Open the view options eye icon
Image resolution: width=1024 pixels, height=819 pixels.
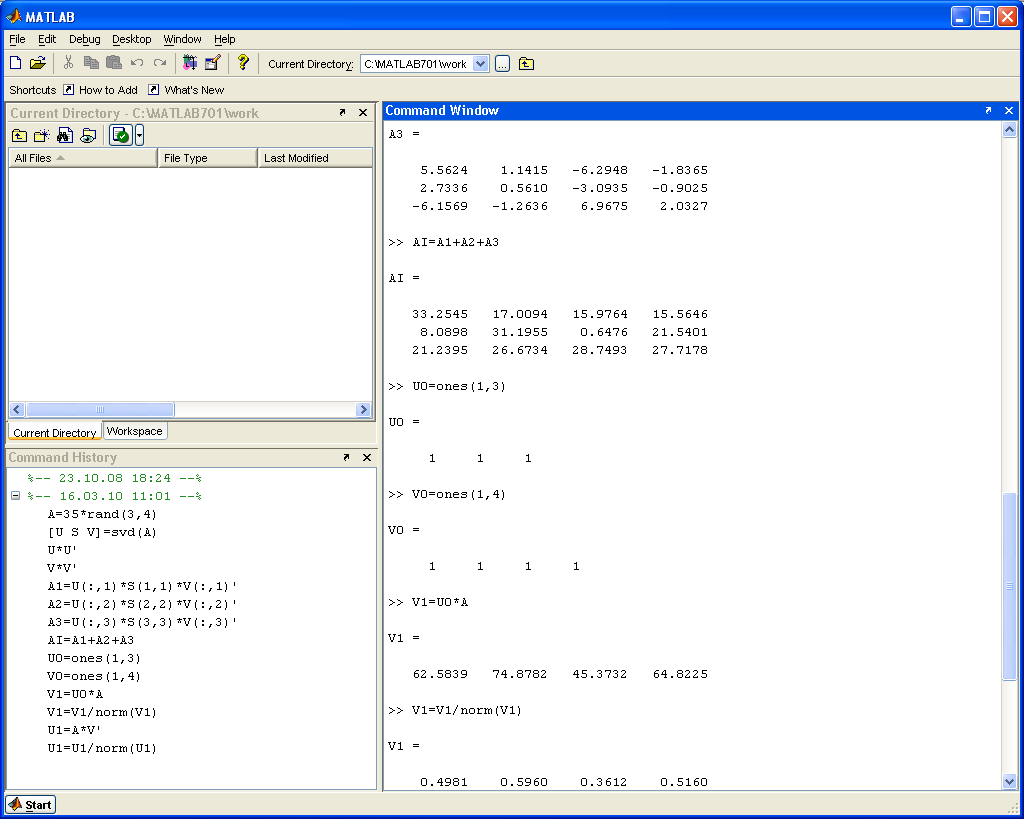click(88, 136)
